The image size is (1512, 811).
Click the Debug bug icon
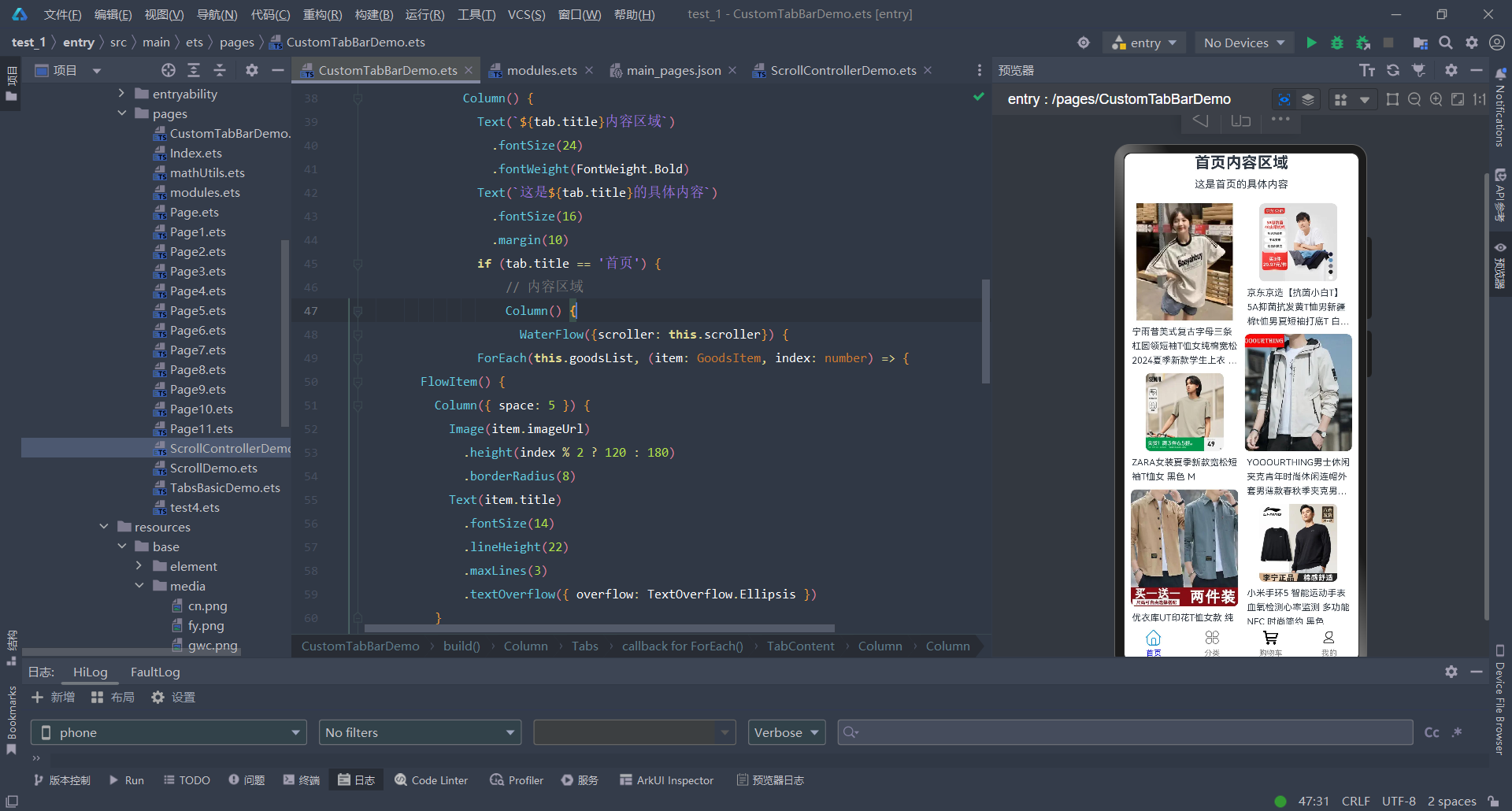1336,43
